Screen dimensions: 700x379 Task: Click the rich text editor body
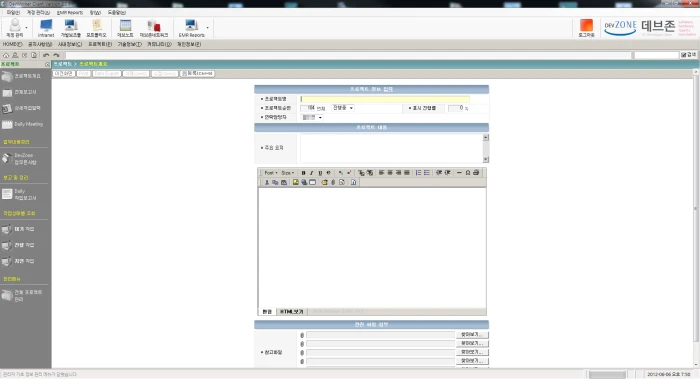[x=372, y=248]
